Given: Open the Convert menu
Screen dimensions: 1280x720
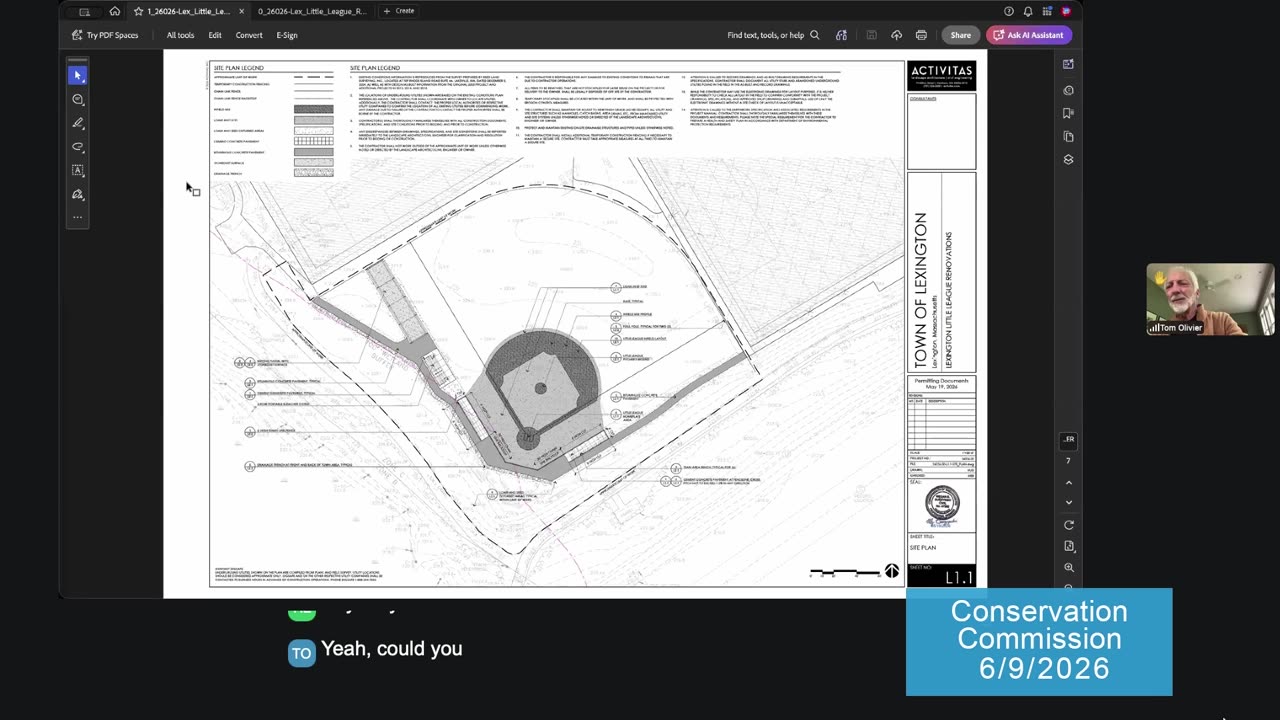Looking at the screenshot, I should [249, 35].
